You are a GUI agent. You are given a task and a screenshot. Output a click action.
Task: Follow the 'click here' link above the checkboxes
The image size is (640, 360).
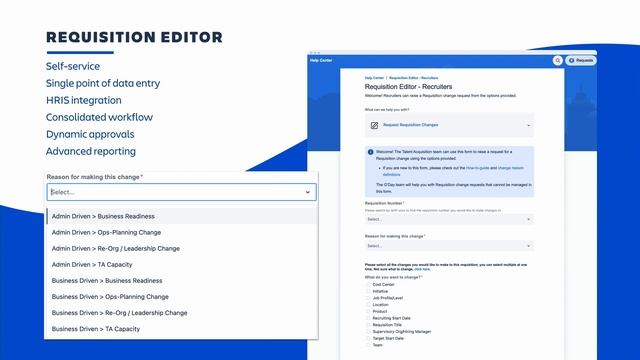tap(422, 269)
